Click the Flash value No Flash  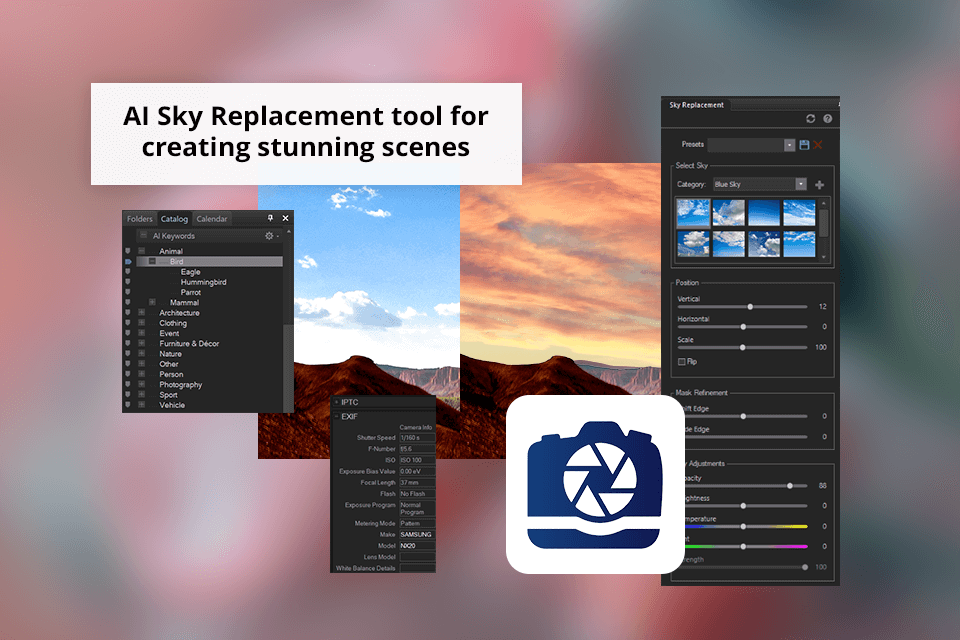(417, 494)
